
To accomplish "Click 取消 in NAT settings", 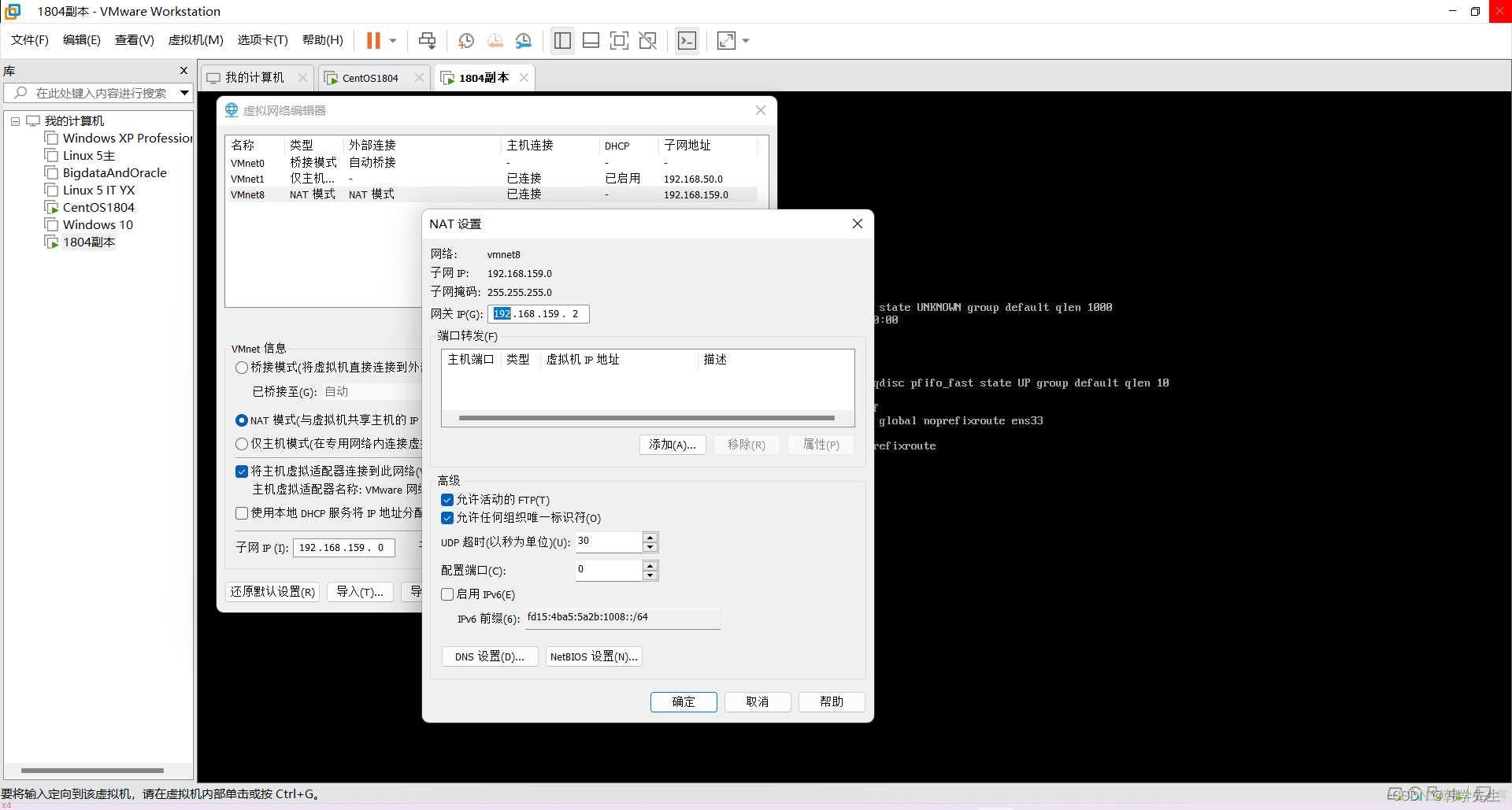I will point(758,702).
